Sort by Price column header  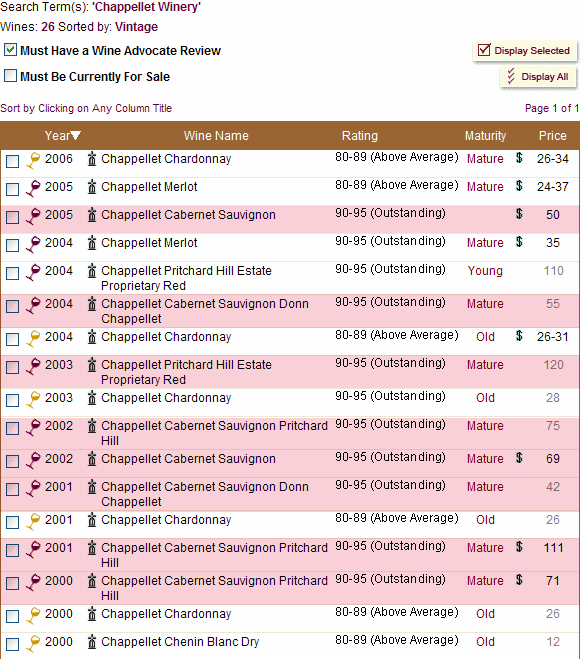[553, 136]
